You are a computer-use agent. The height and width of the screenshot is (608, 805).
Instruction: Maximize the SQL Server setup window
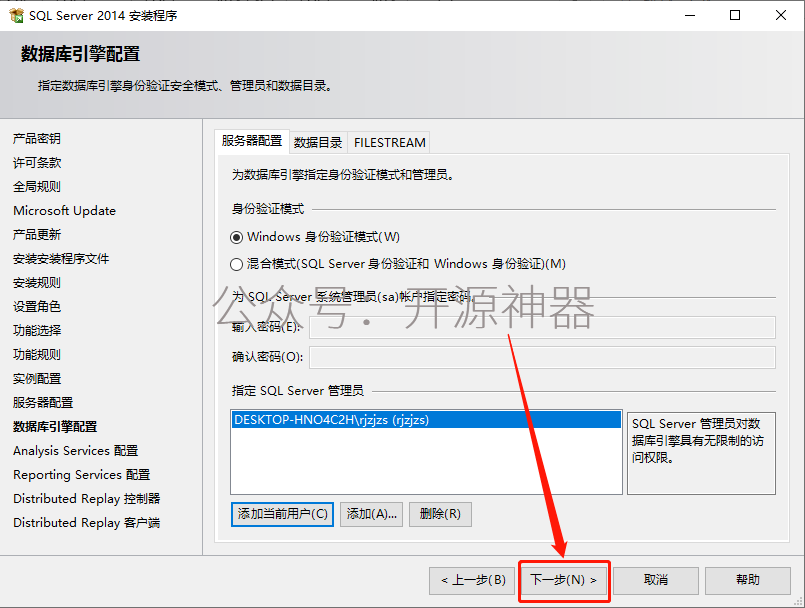735,15
